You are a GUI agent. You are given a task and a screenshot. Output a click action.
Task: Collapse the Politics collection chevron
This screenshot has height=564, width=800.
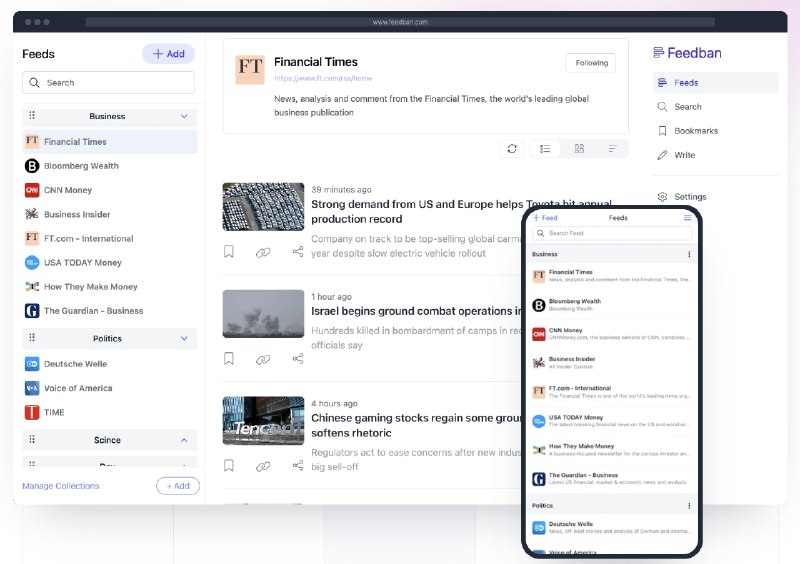[x=184, y=339]
